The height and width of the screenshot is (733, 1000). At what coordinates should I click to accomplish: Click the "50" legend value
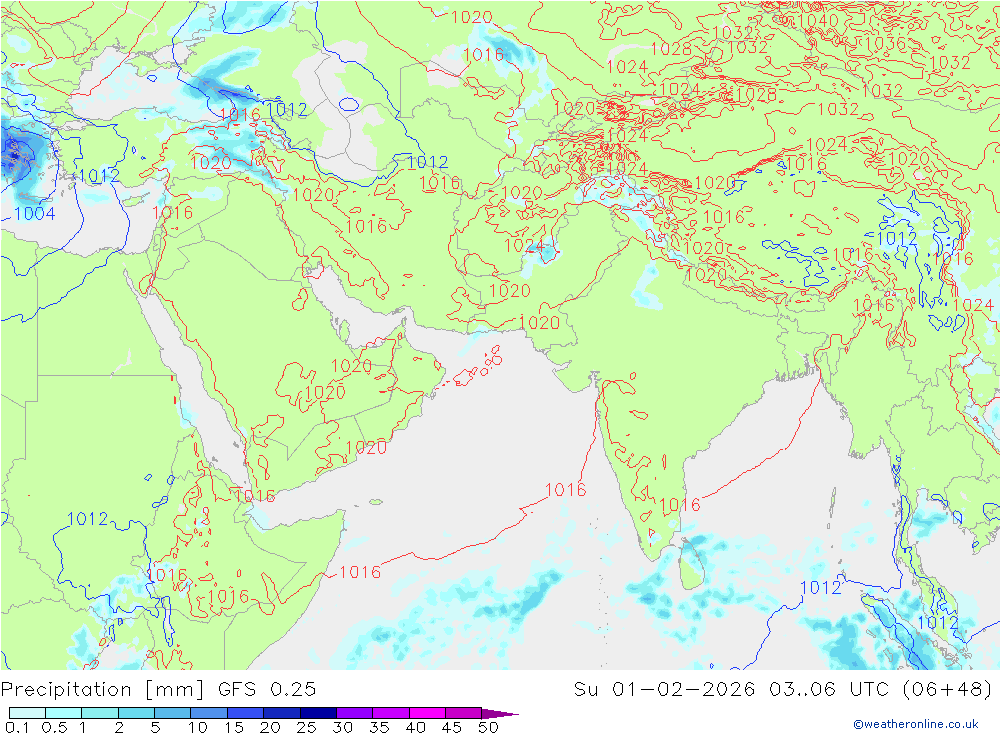pos(488,727)
